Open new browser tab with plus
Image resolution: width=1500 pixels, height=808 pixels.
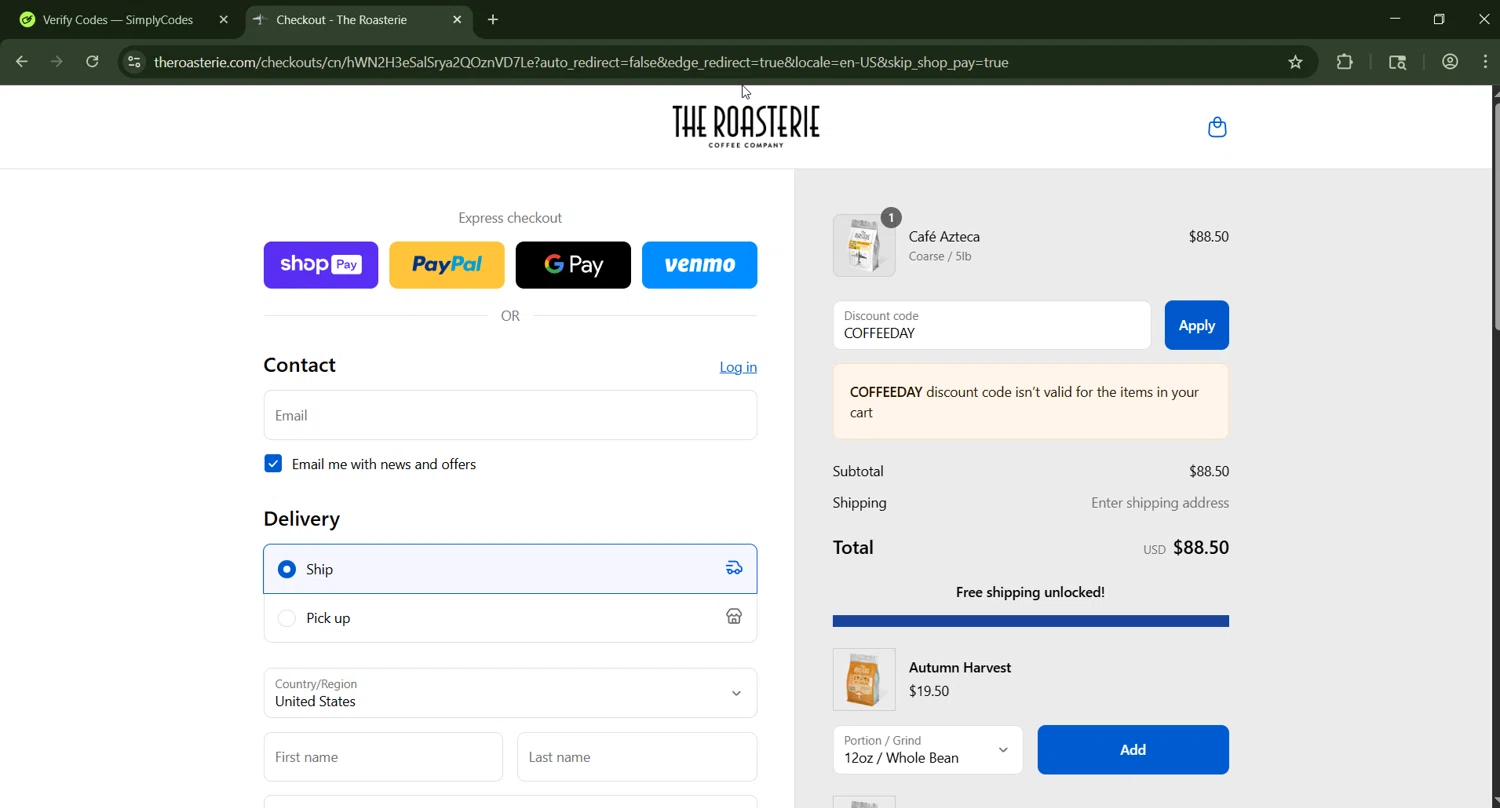[493, 20]
